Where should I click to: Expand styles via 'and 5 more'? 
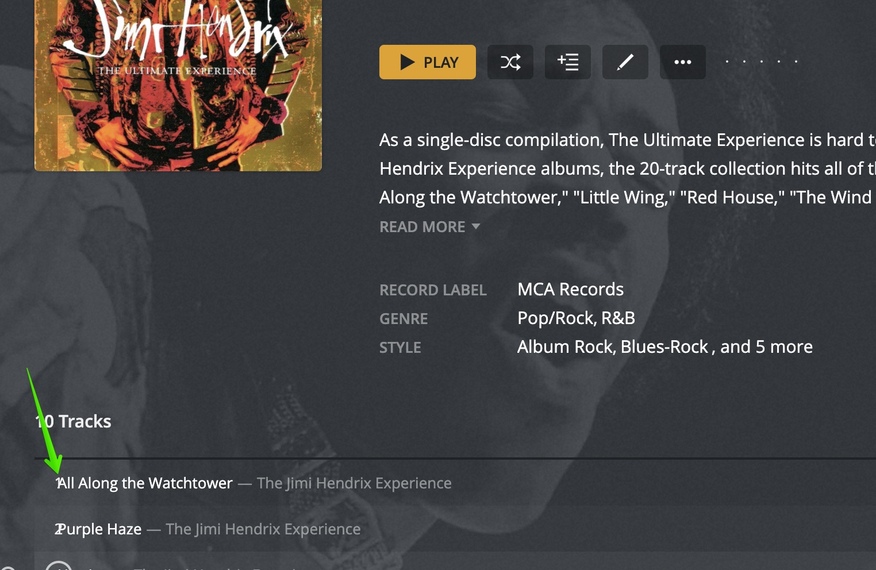[x=766, y=347]
